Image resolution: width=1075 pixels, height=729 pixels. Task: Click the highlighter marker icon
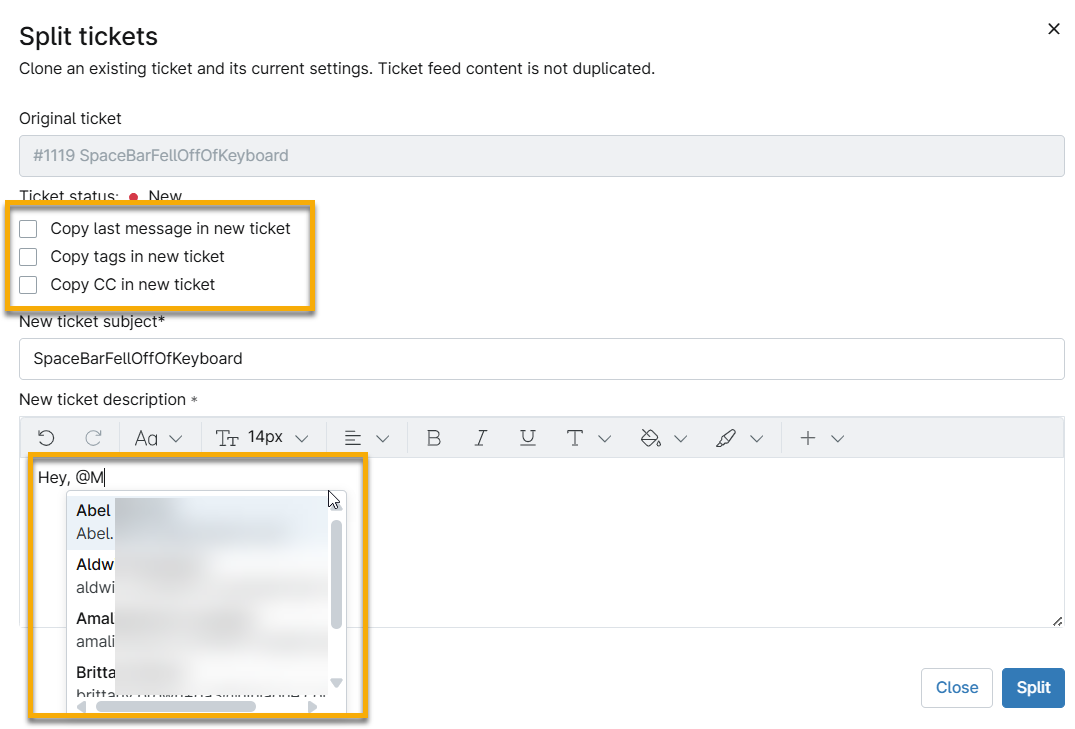pyautogui.click(x=727, y=438)
